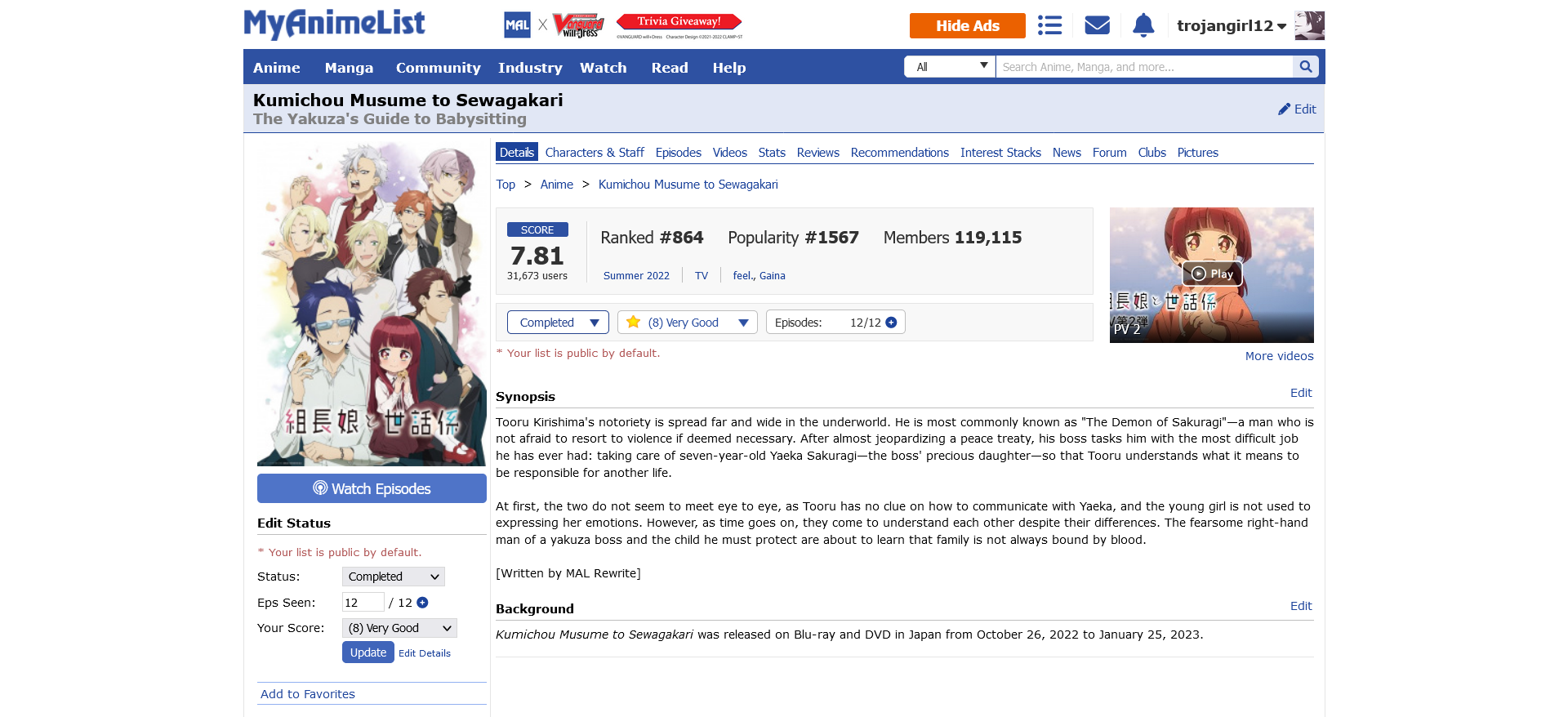Click the anime cover poster image
The width and height of the screenshot is (1568, 717).
pyautogui.click(x=372, y=305)
